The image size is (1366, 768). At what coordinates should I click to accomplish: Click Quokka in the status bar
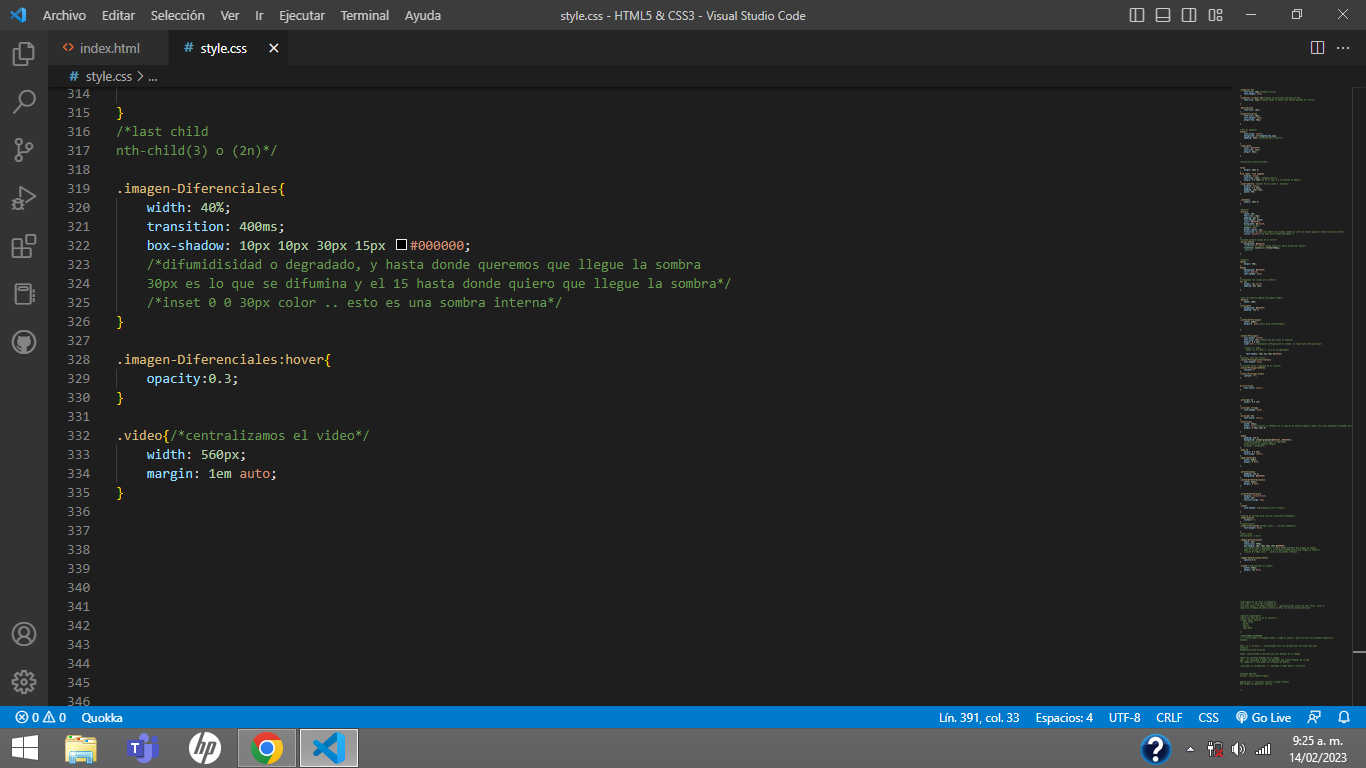102,717
